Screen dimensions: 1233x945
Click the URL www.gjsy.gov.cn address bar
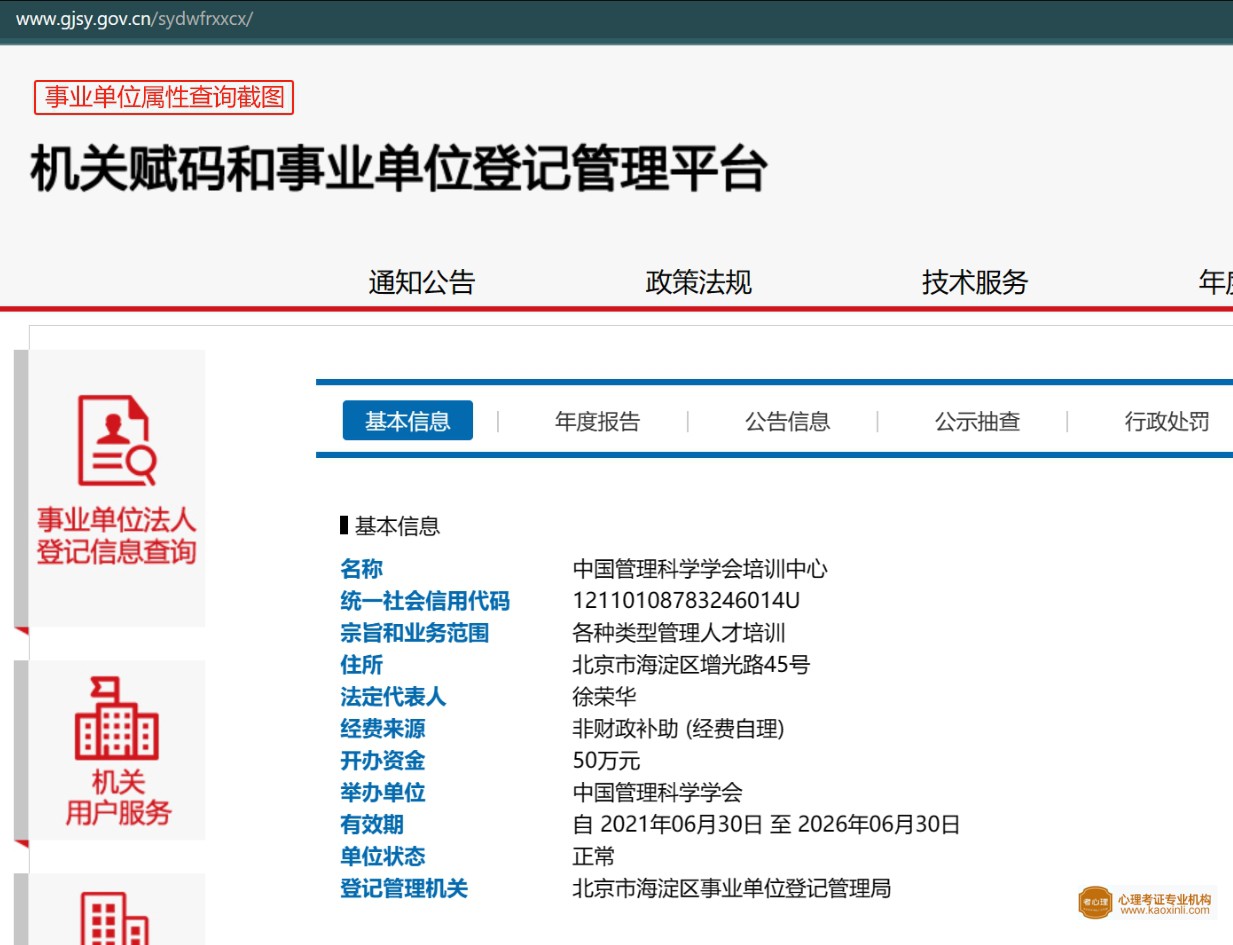point(134,19)
